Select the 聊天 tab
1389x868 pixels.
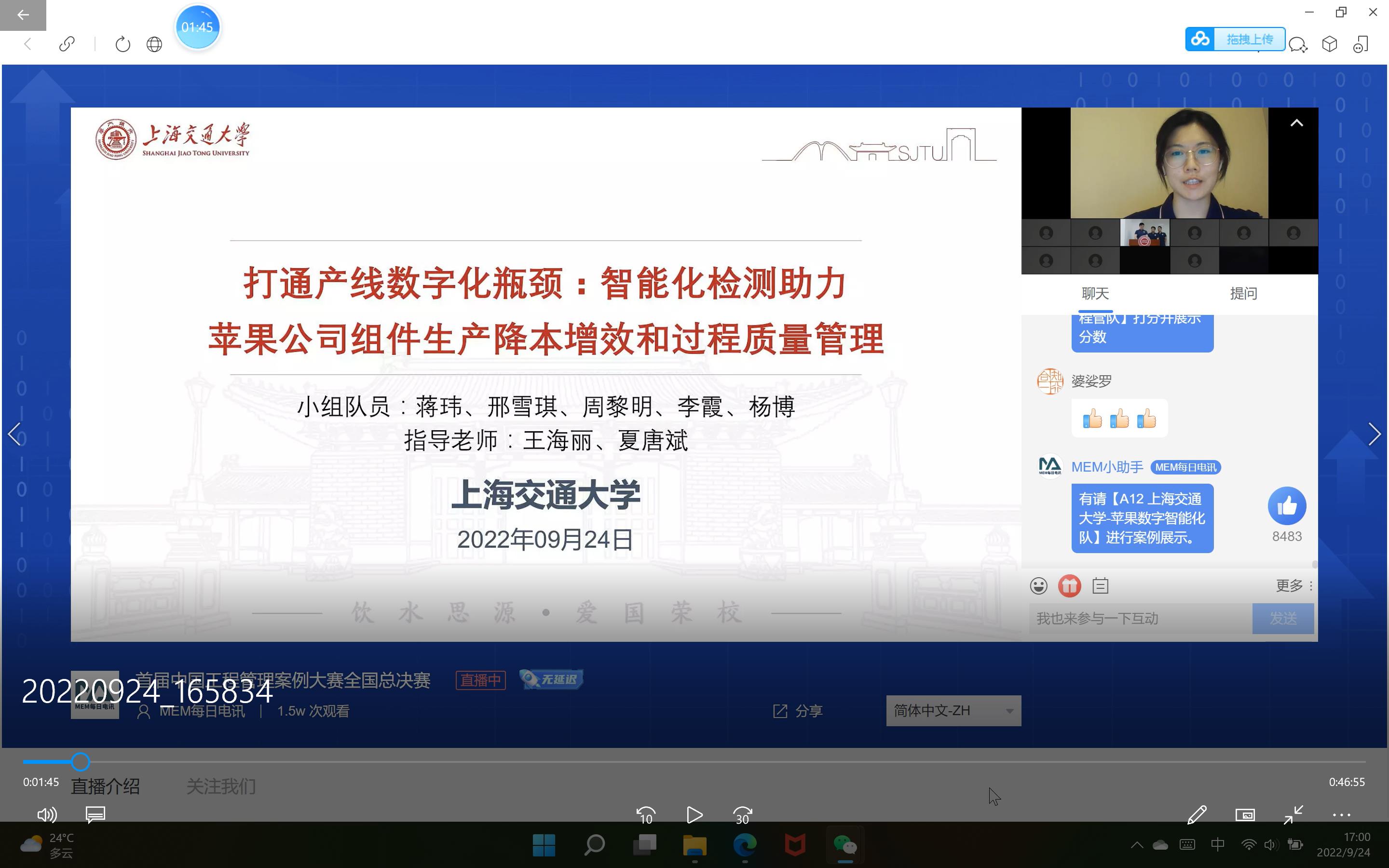(1095, 293)
